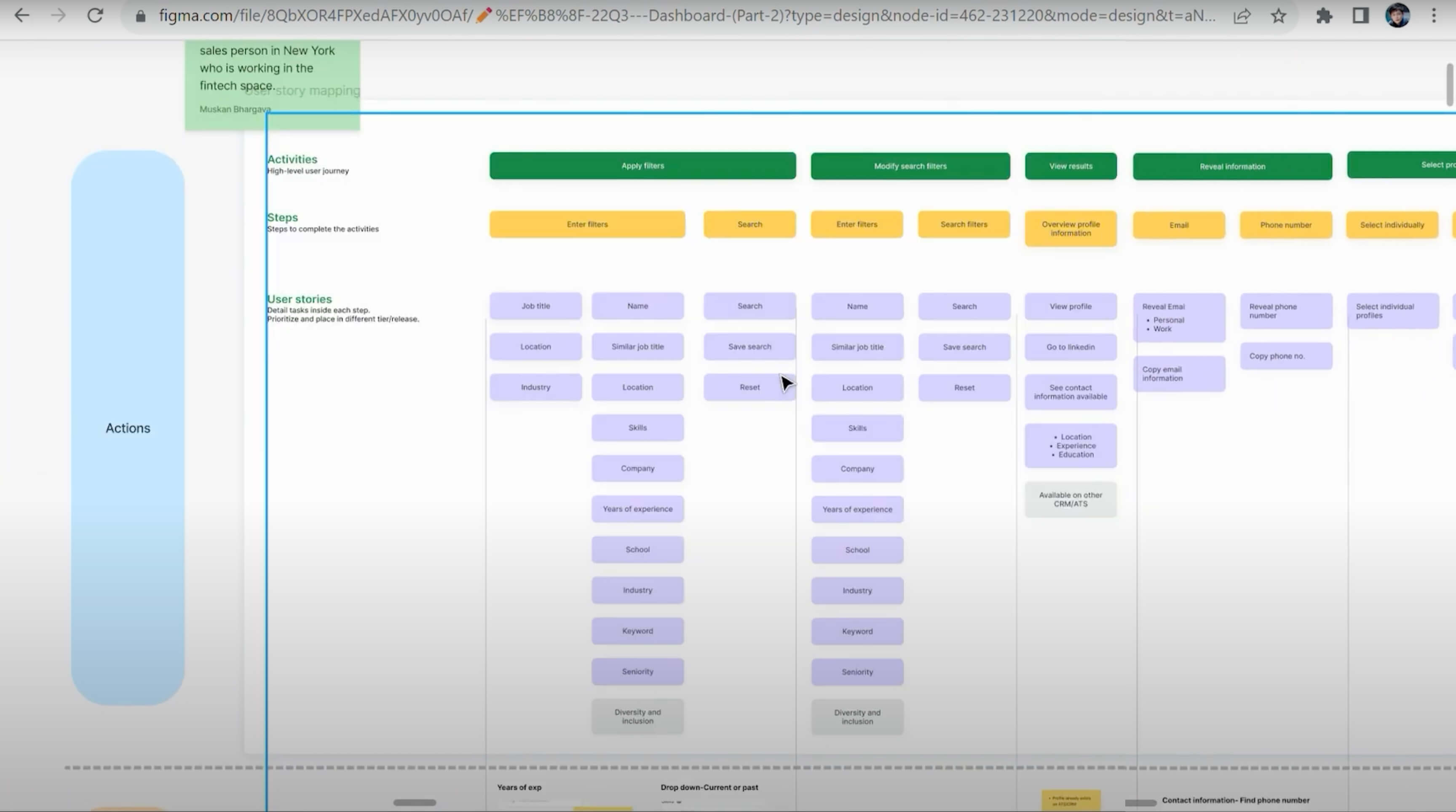Click the Go to linkedin card
1456x812 pixels.
pos(1070,347)
